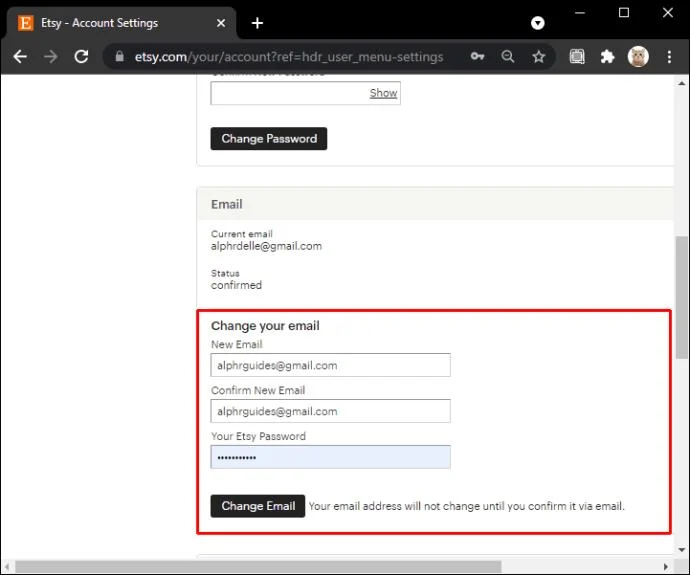Open the Extensions puzzle icon
The height and width of the screenshot is (575, 690).
coord(607,56)
